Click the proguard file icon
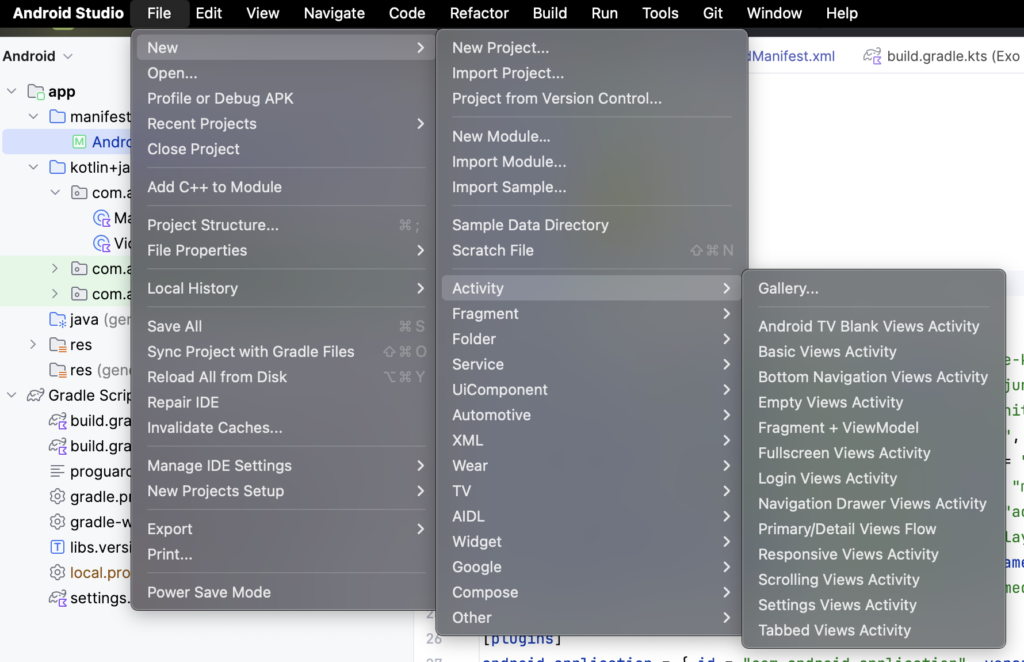 tap(57, 471)
